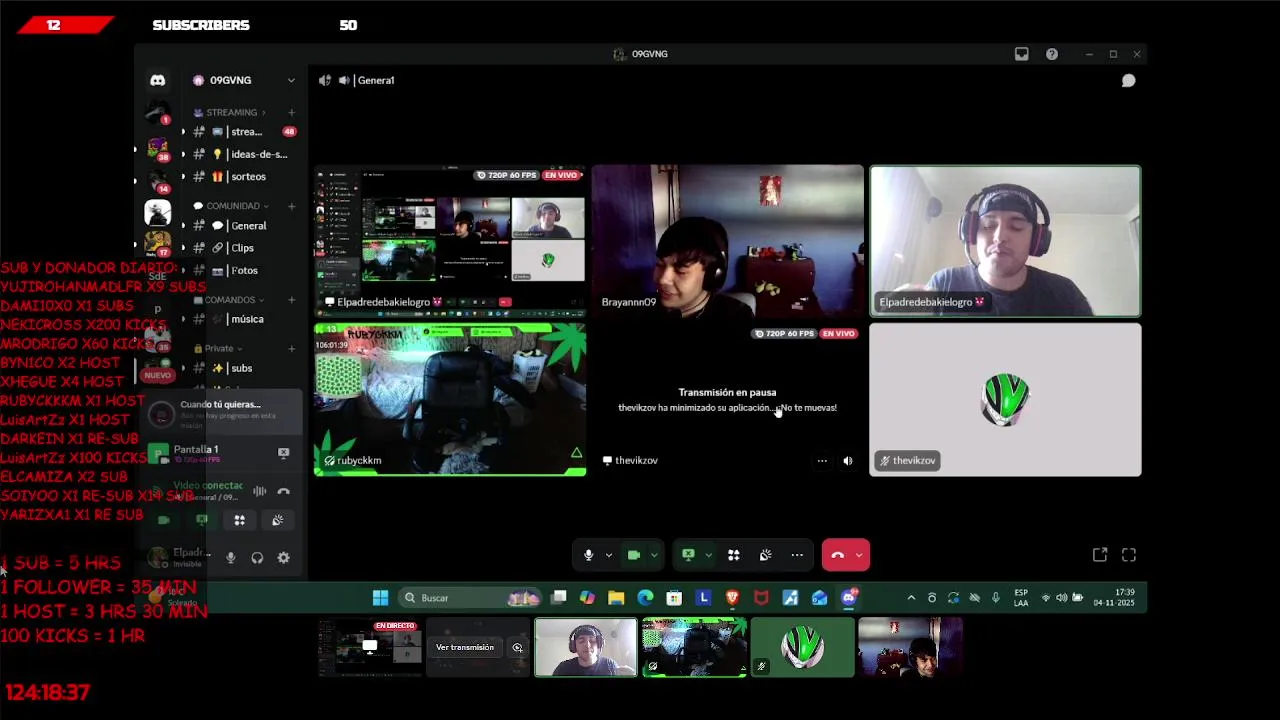Viewport: 1280px width, 720px height.
Task: Toggle screen sharing in call control bar
Action: click(x=688, y=555)
